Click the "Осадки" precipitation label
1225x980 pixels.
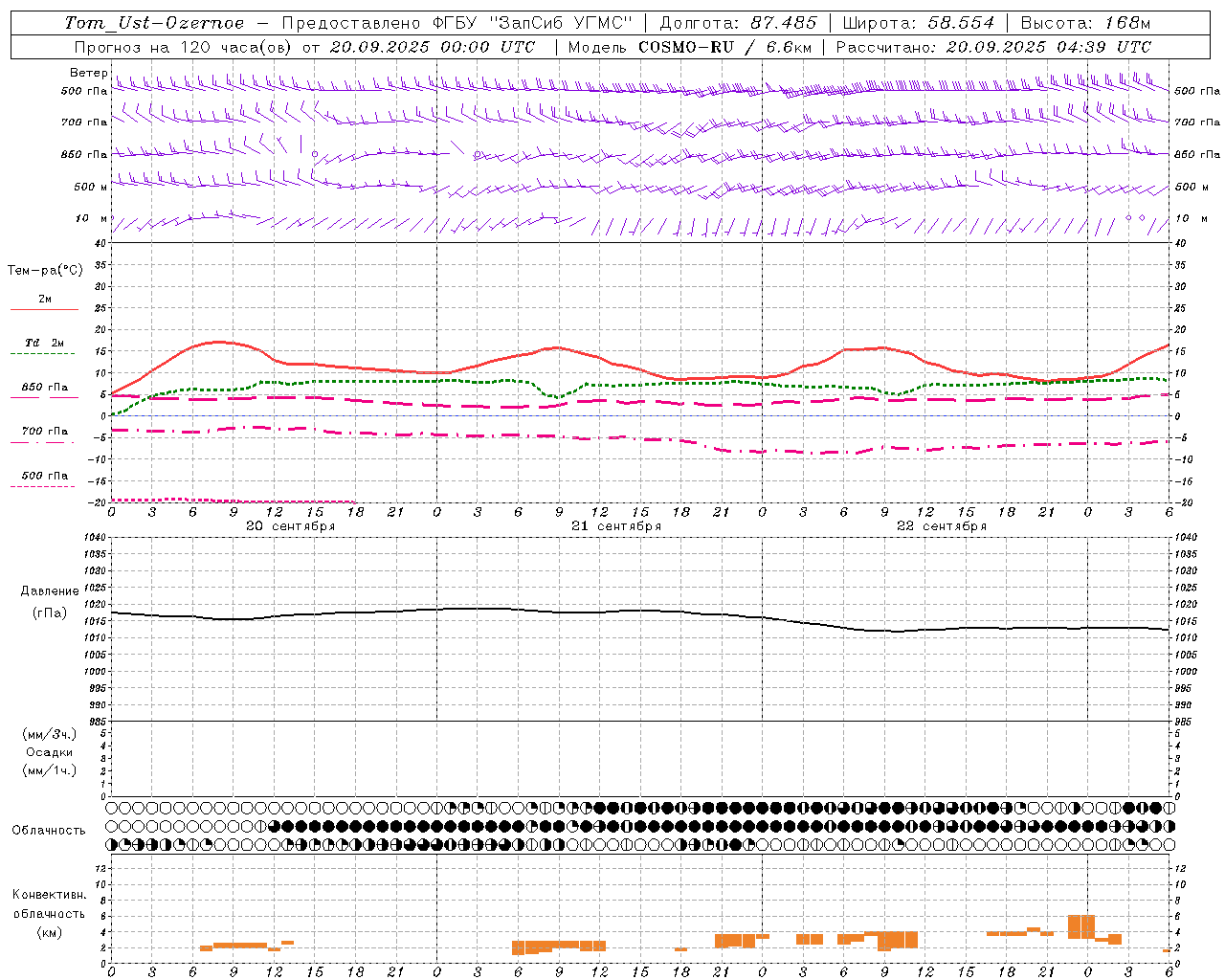tap(49, 752)
